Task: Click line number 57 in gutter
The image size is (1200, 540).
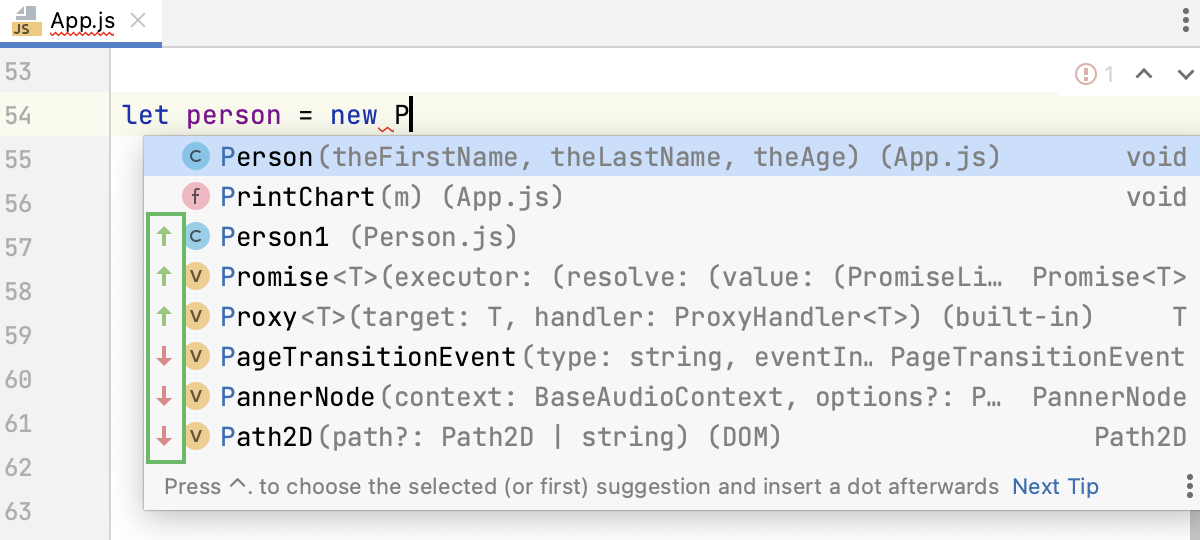Action: click(18, 247)
